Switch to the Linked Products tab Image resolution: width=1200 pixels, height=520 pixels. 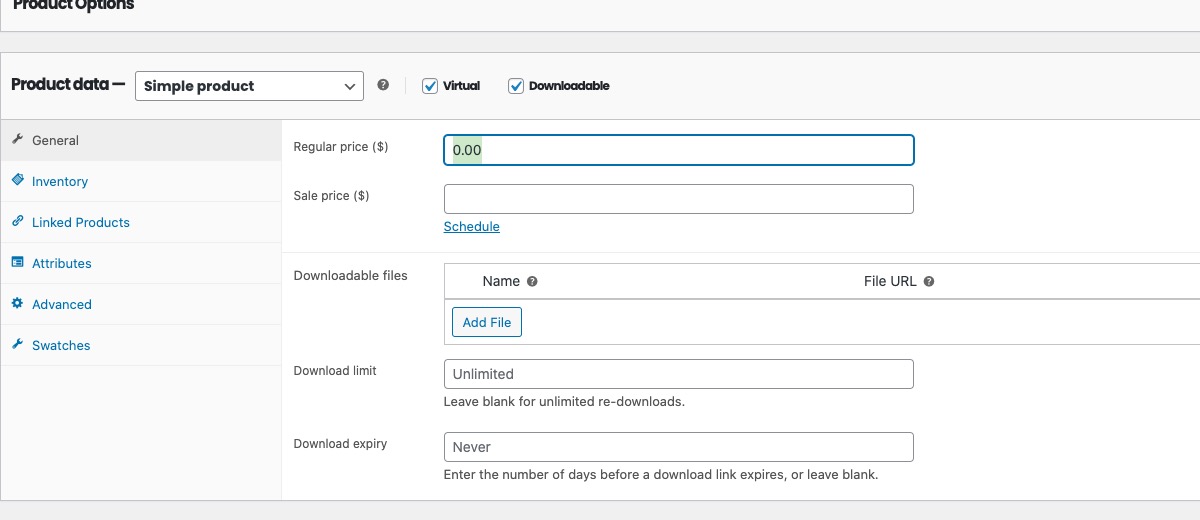click(141, 222)
